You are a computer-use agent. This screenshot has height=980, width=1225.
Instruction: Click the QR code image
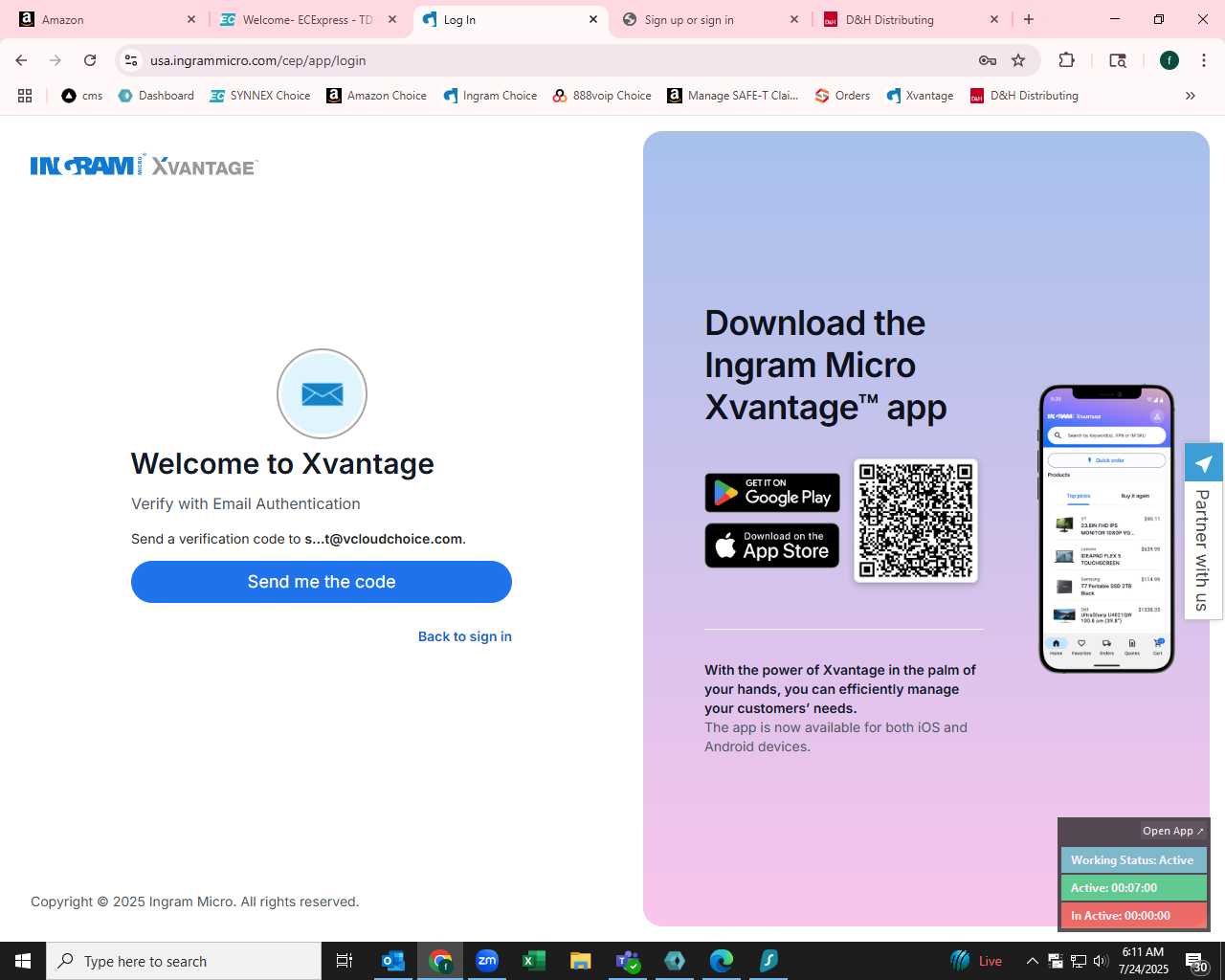pyautogui.click(x=916, y=521)
